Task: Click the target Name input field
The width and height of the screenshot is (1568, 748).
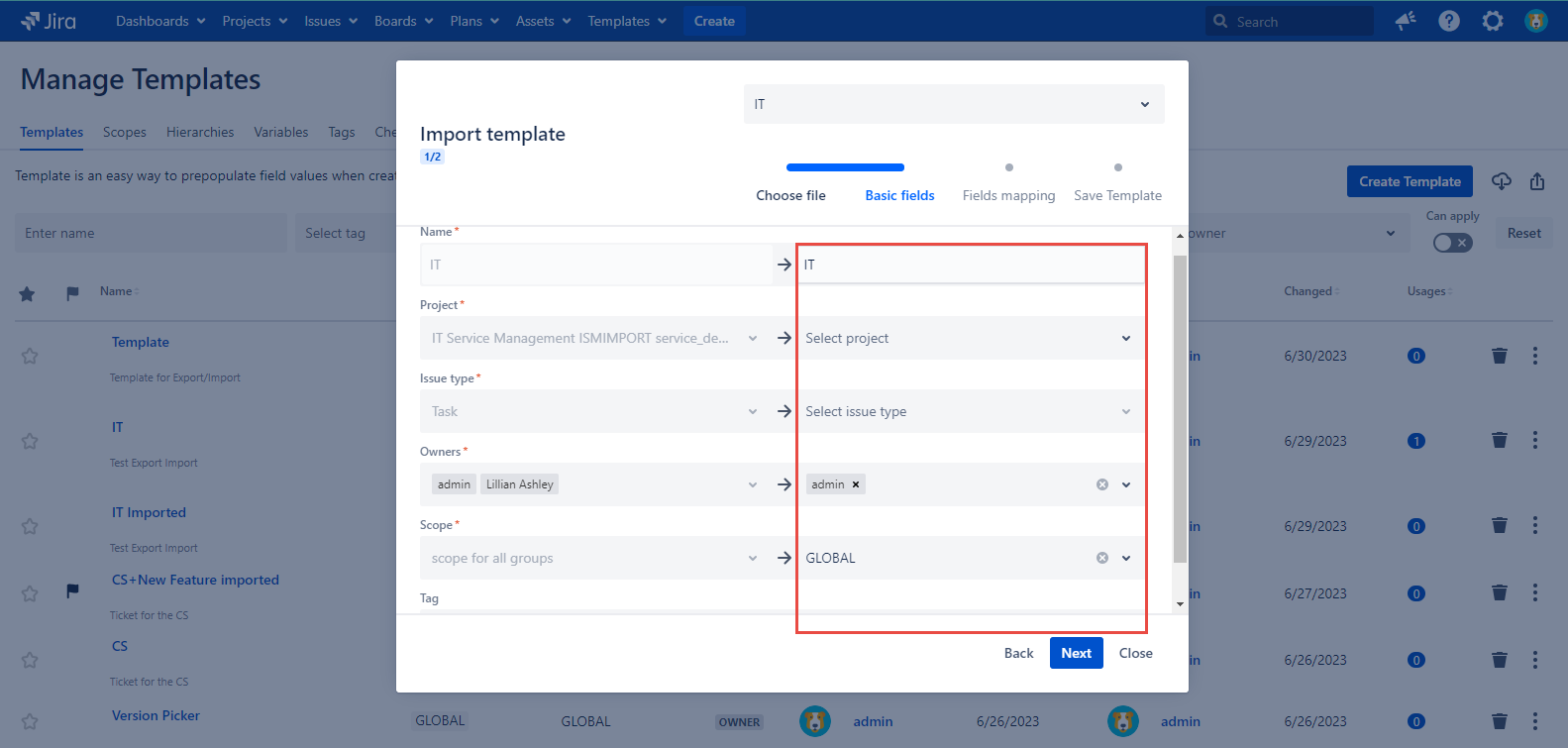Action: click(971, 265)
